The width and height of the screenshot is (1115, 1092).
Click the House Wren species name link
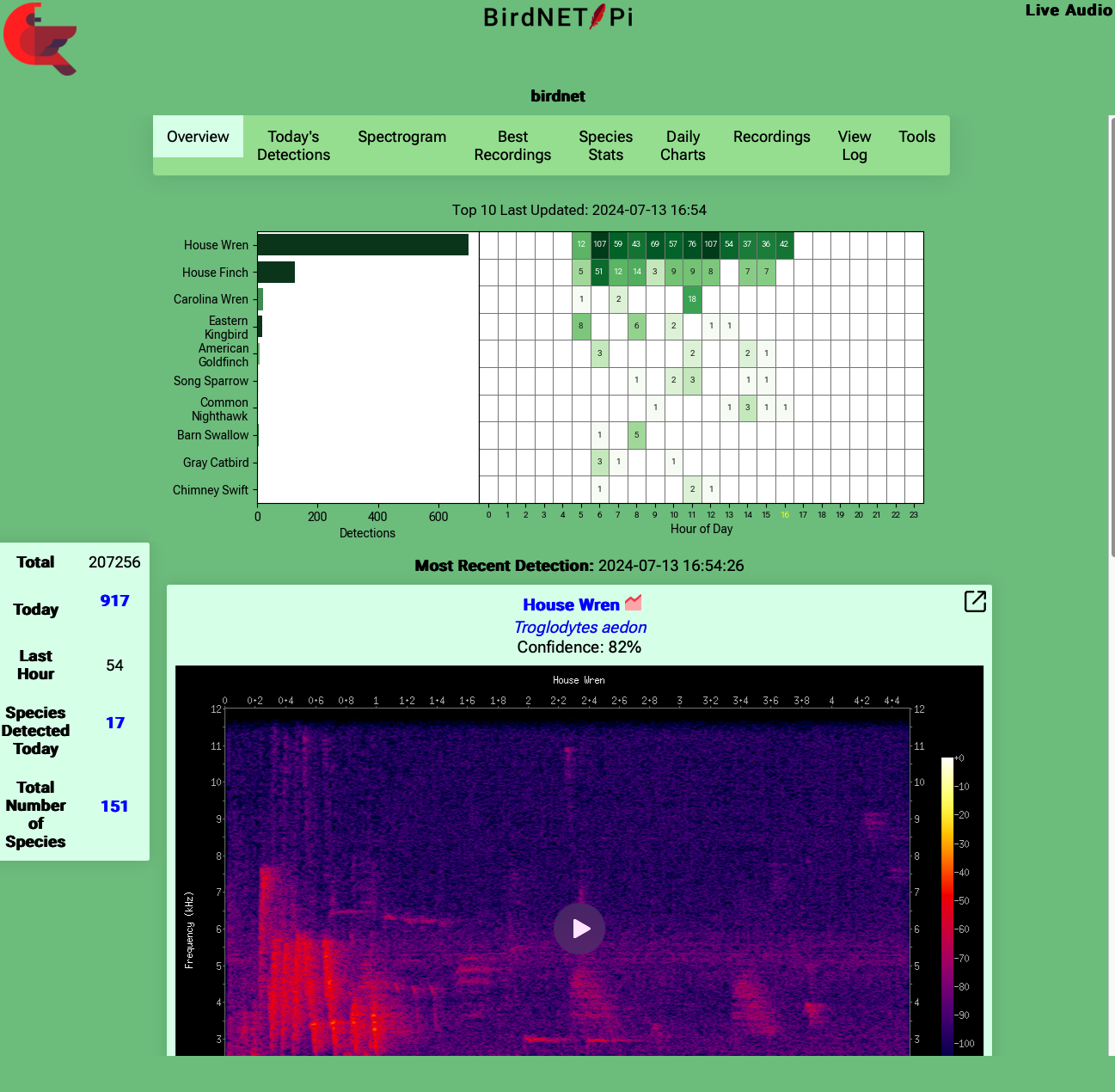coord(571,604)
